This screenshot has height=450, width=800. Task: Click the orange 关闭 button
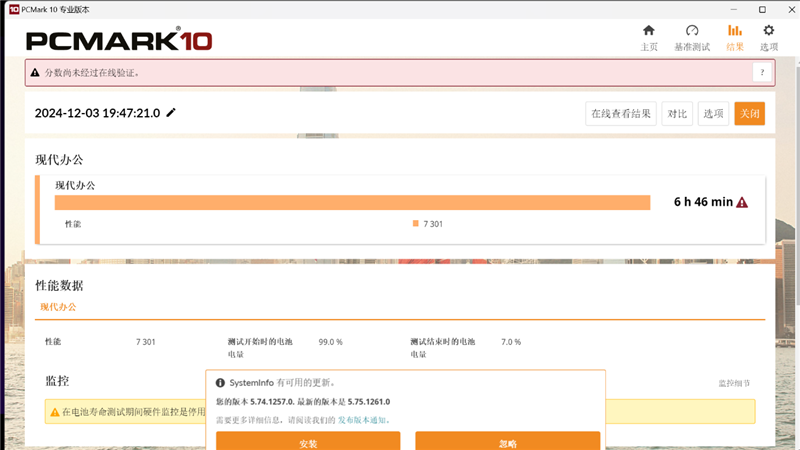click(749, 113)
